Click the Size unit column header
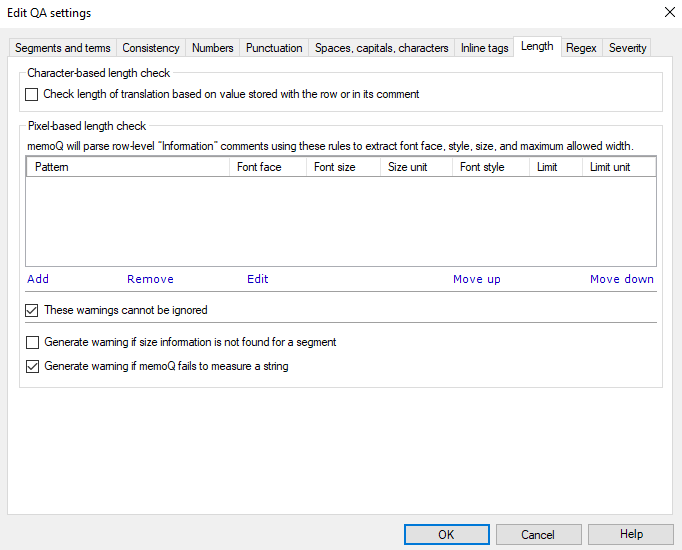Screen dimensions: 682x550 point(416,167)
